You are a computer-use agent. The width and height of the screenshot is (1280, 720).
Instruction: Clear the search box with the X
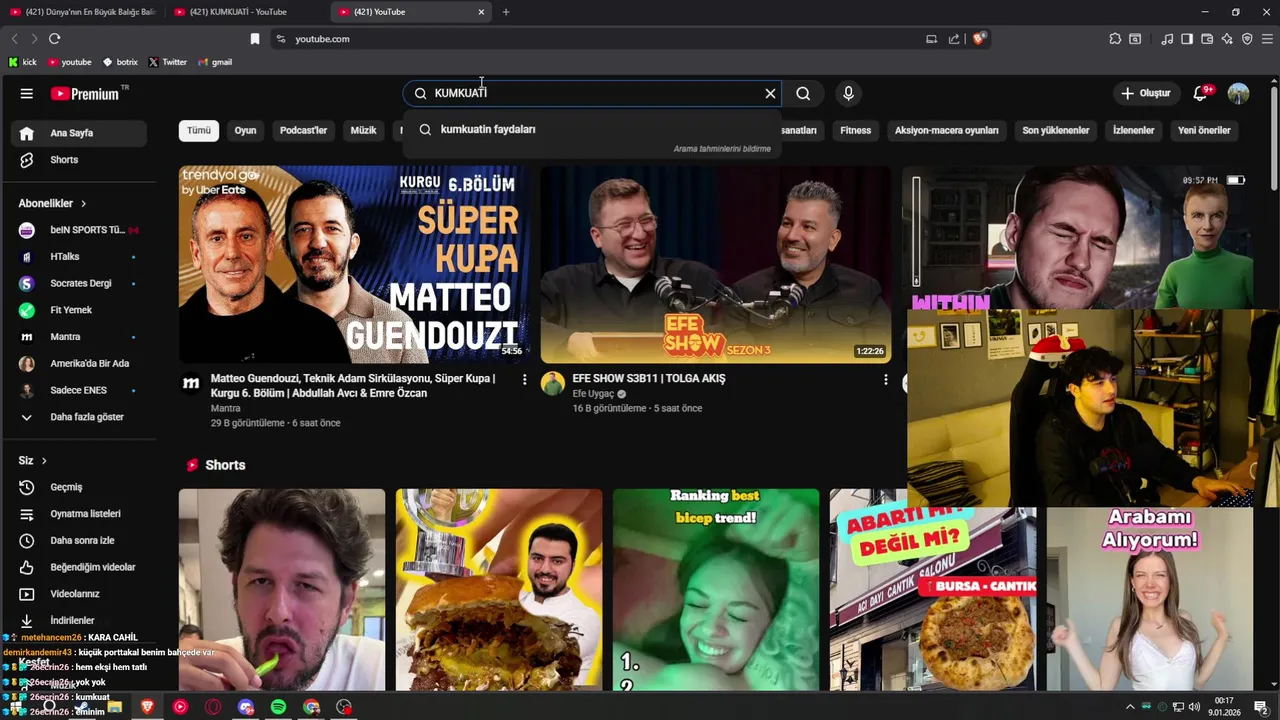click(x=770, y=93)
